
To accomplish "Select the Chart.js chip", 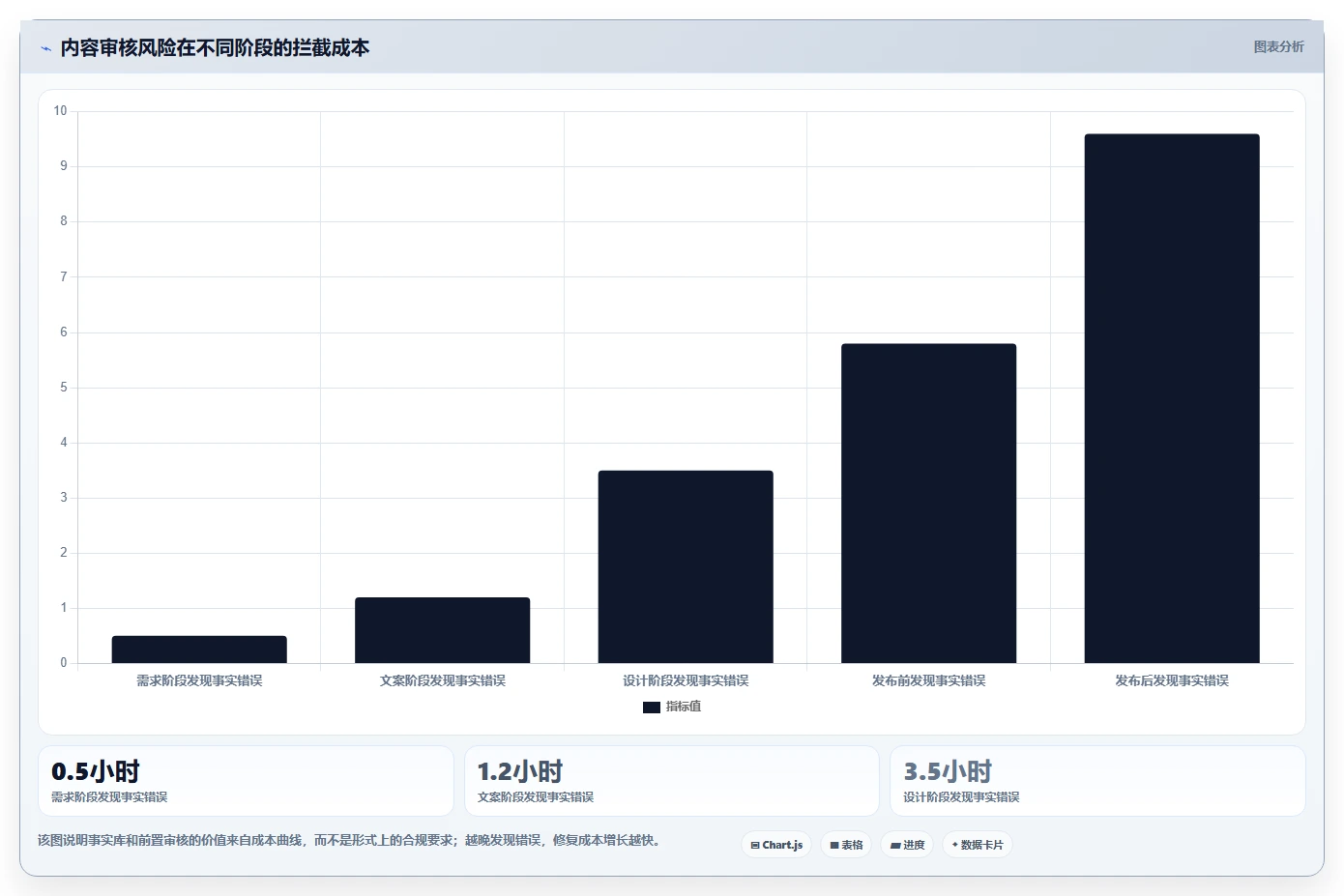I will 776,845.
